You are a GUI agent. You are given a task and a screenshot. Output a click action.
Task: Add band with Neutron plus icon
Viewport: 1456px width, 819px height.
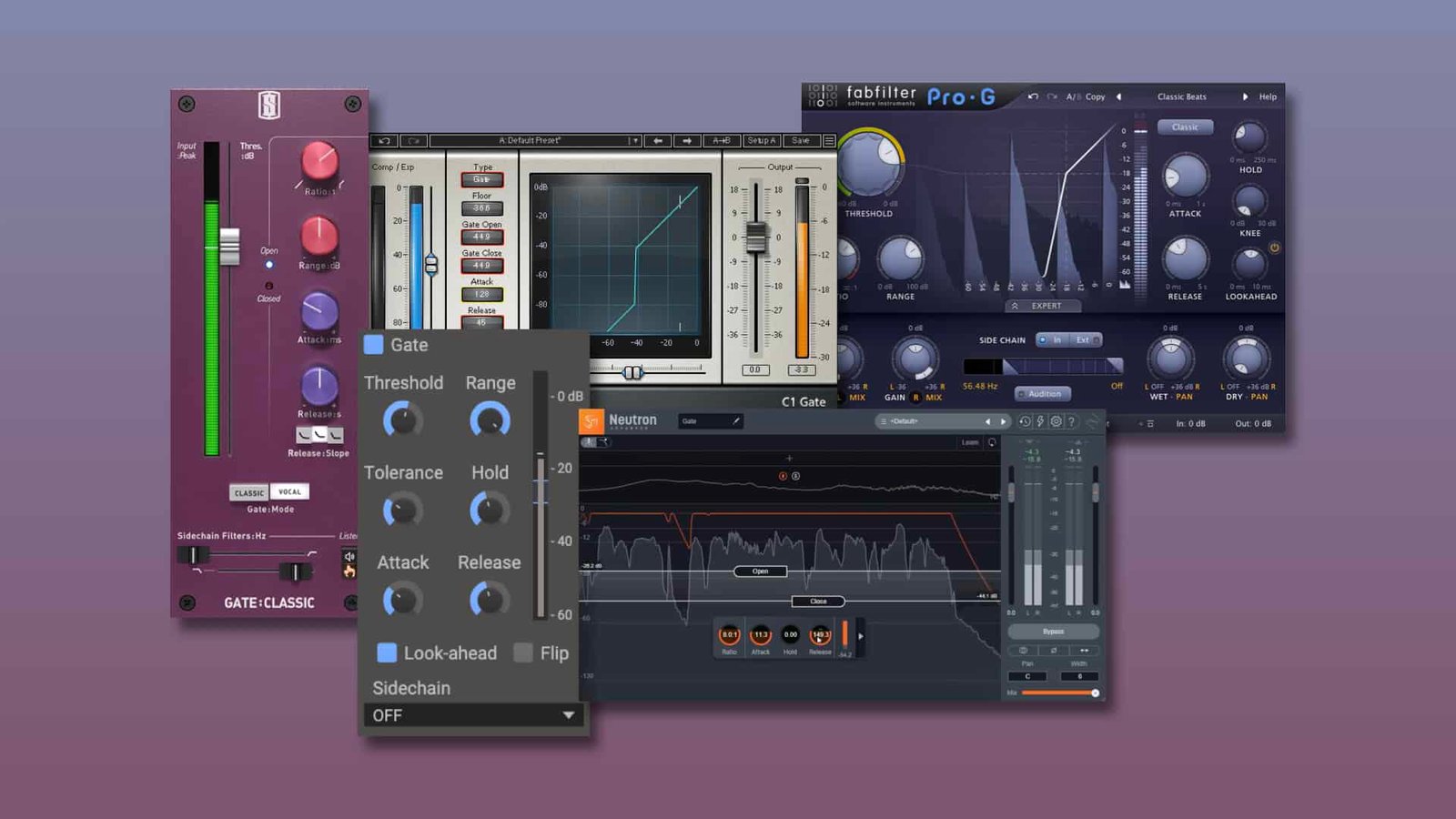[789, 459]
